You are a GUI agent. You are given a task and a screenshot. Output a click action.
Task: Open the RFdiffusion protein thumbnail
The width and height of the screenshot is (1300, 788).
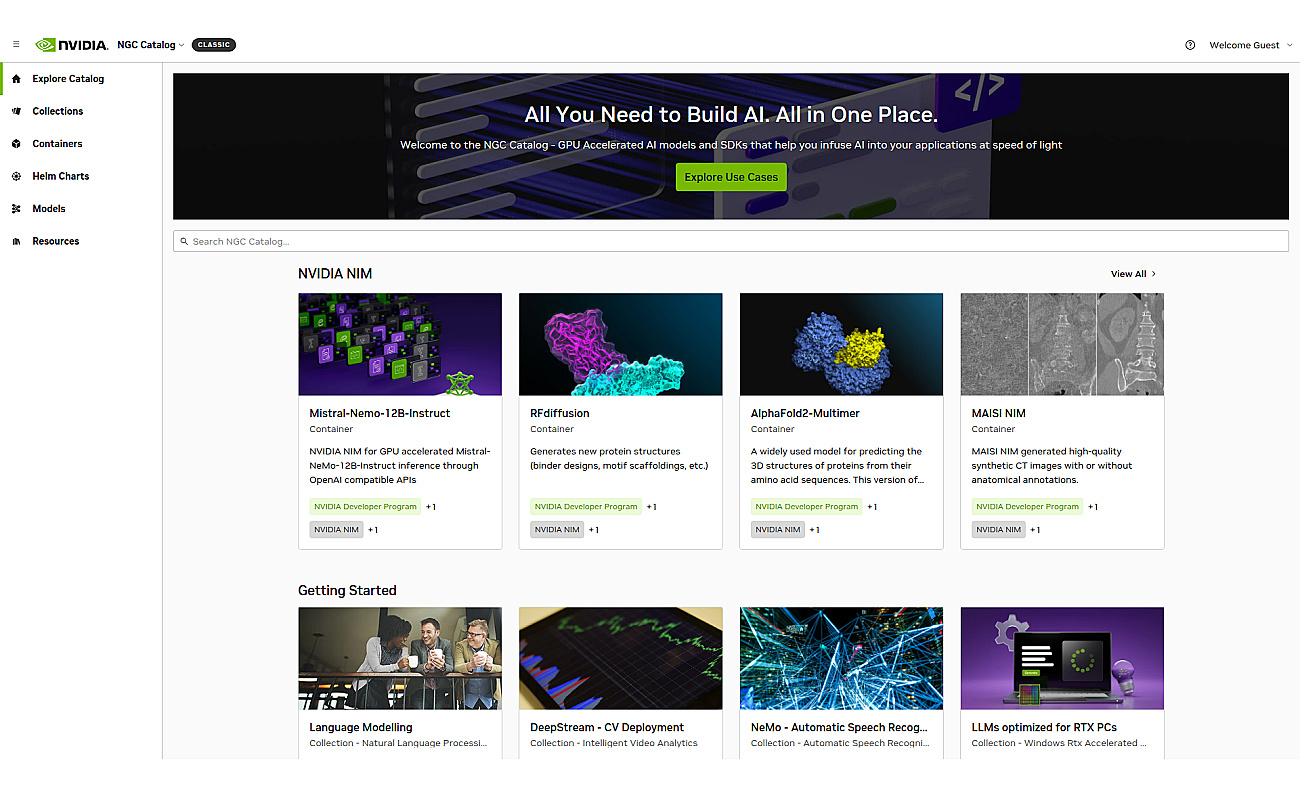621,344
